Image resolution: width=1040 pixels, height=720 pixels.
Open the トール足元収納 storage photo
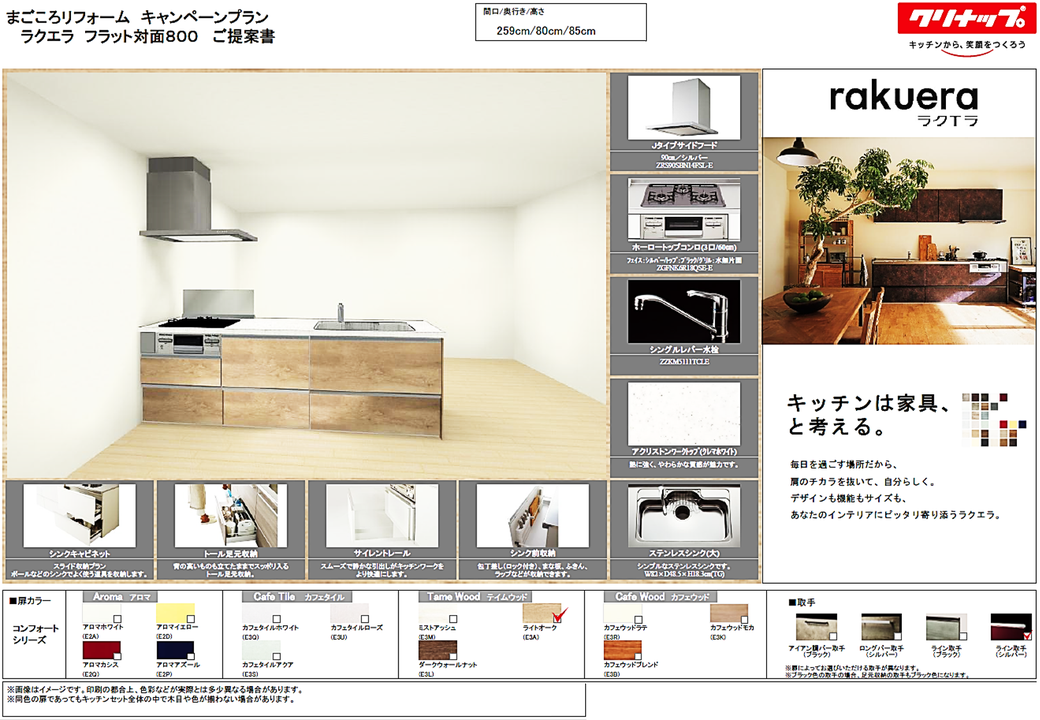(x=231, y=516)
